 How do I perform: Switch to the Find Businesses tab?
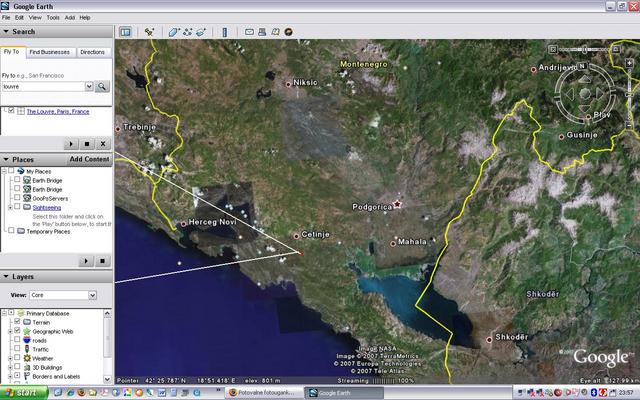click(x=49, y=52)
